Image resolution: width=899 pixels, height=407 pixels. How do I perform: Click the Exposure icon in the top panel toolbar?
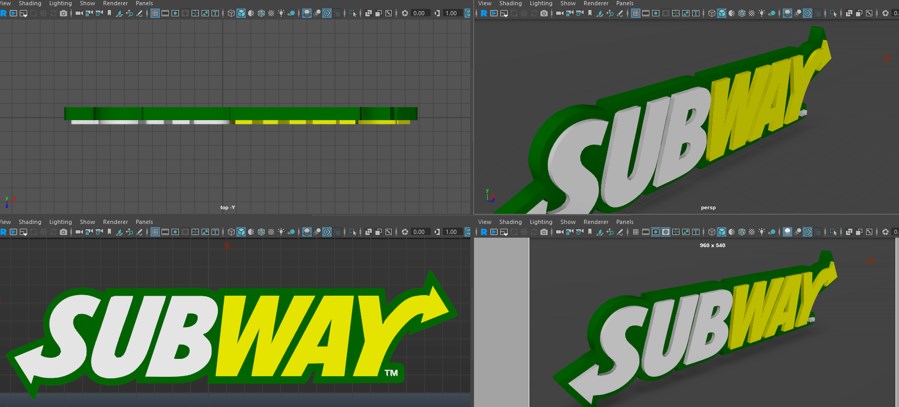[x=405, y=13]
